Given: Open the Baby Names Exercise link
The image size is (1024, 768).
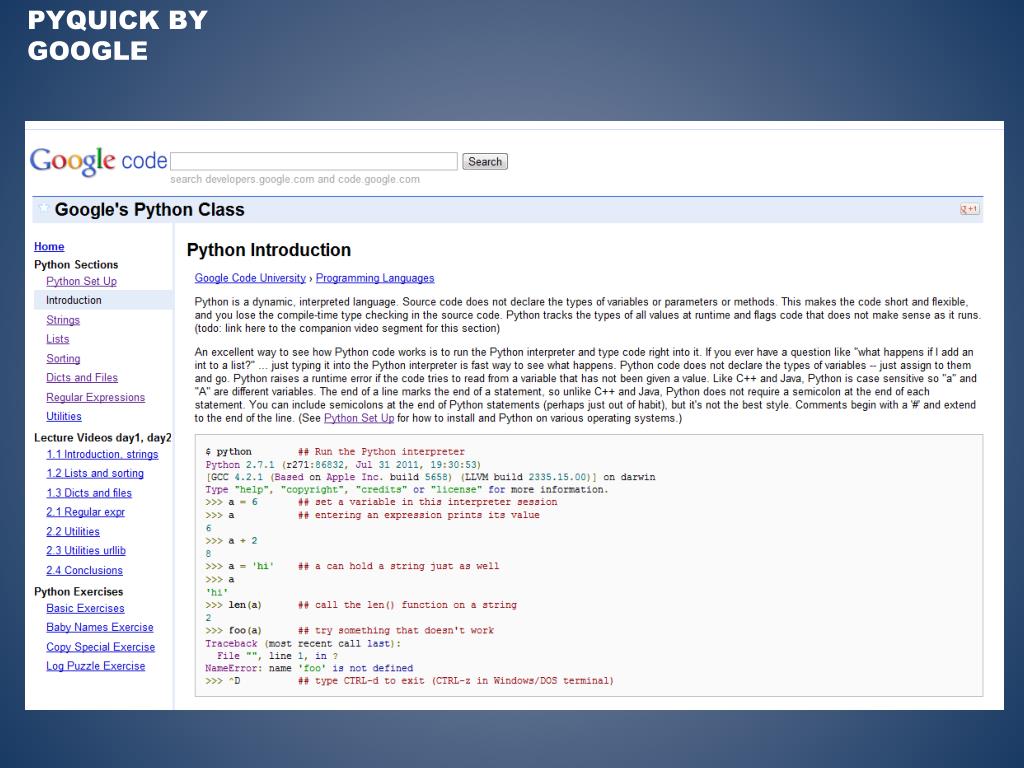Looking at the screenshot, I should click(x=100, y=627).
